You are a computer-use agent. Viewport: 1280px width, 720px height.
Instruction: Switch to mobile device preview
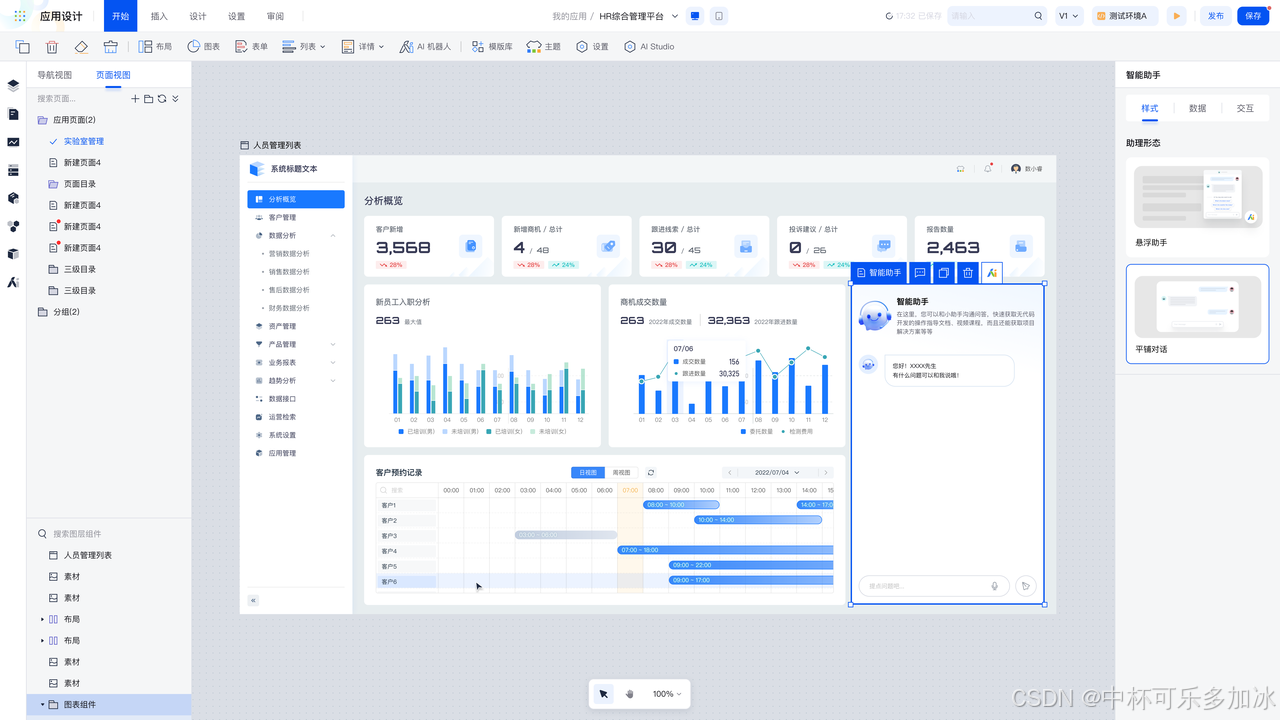pos(719,16)
